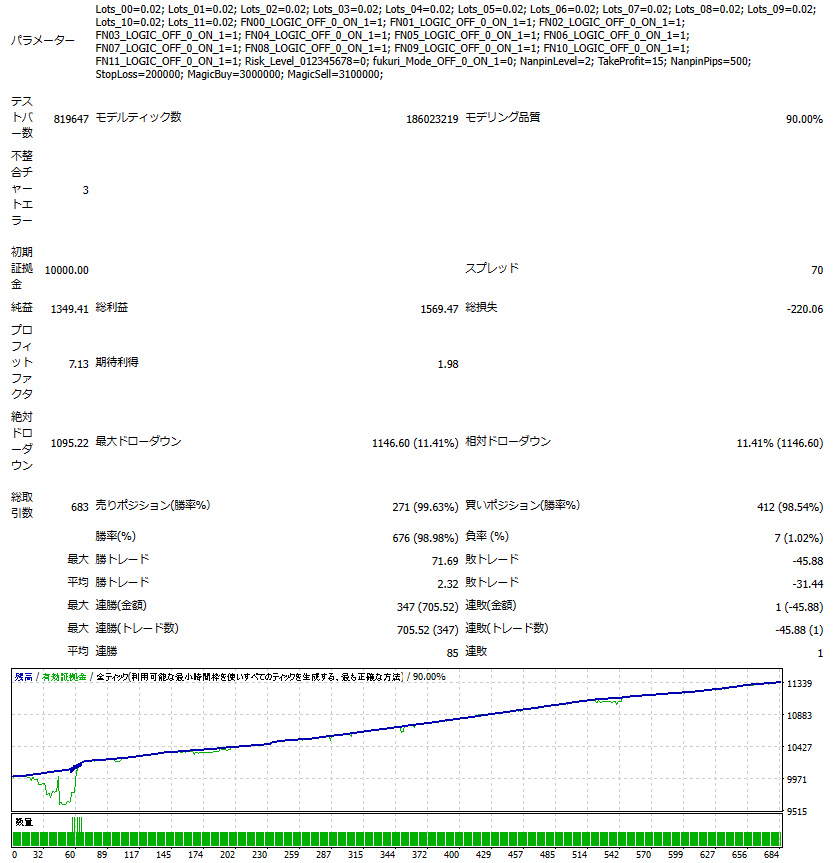Image resolution: width=833 pixels, height=863 pixels.
Task: Click the absolute drawdown value 1095.22
Action: (69, 444)
